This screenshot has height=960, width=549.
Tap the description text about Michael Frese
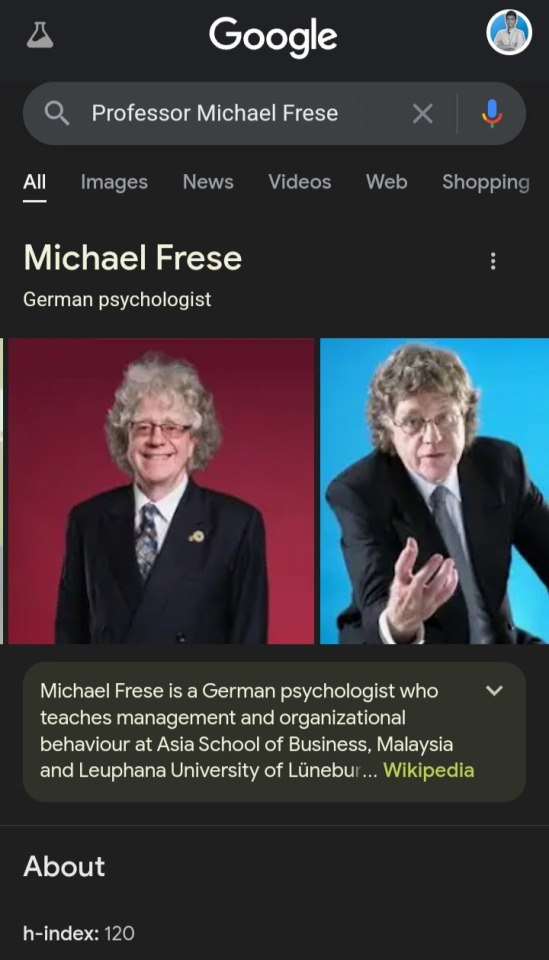[x=248, y=730]
